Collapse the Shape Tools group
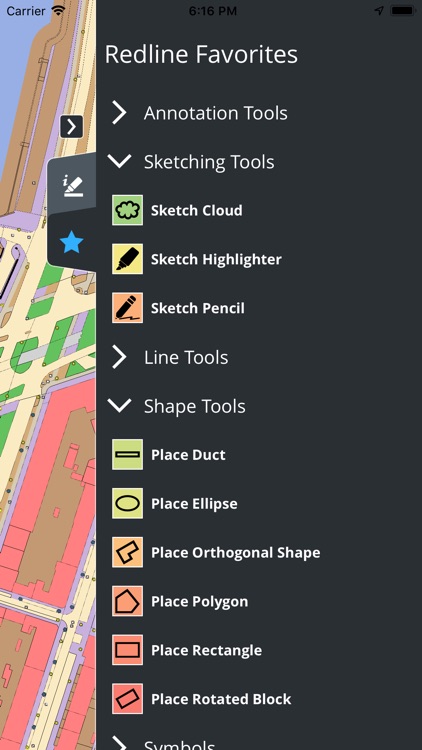This screenshot has height=750, width=422. click(119, 406)
